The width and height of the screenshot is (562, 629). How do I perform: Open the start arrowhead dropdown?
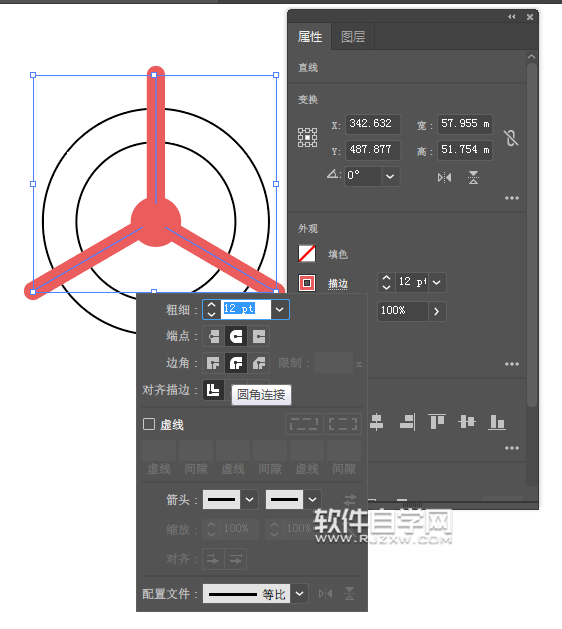coord(250,500)
